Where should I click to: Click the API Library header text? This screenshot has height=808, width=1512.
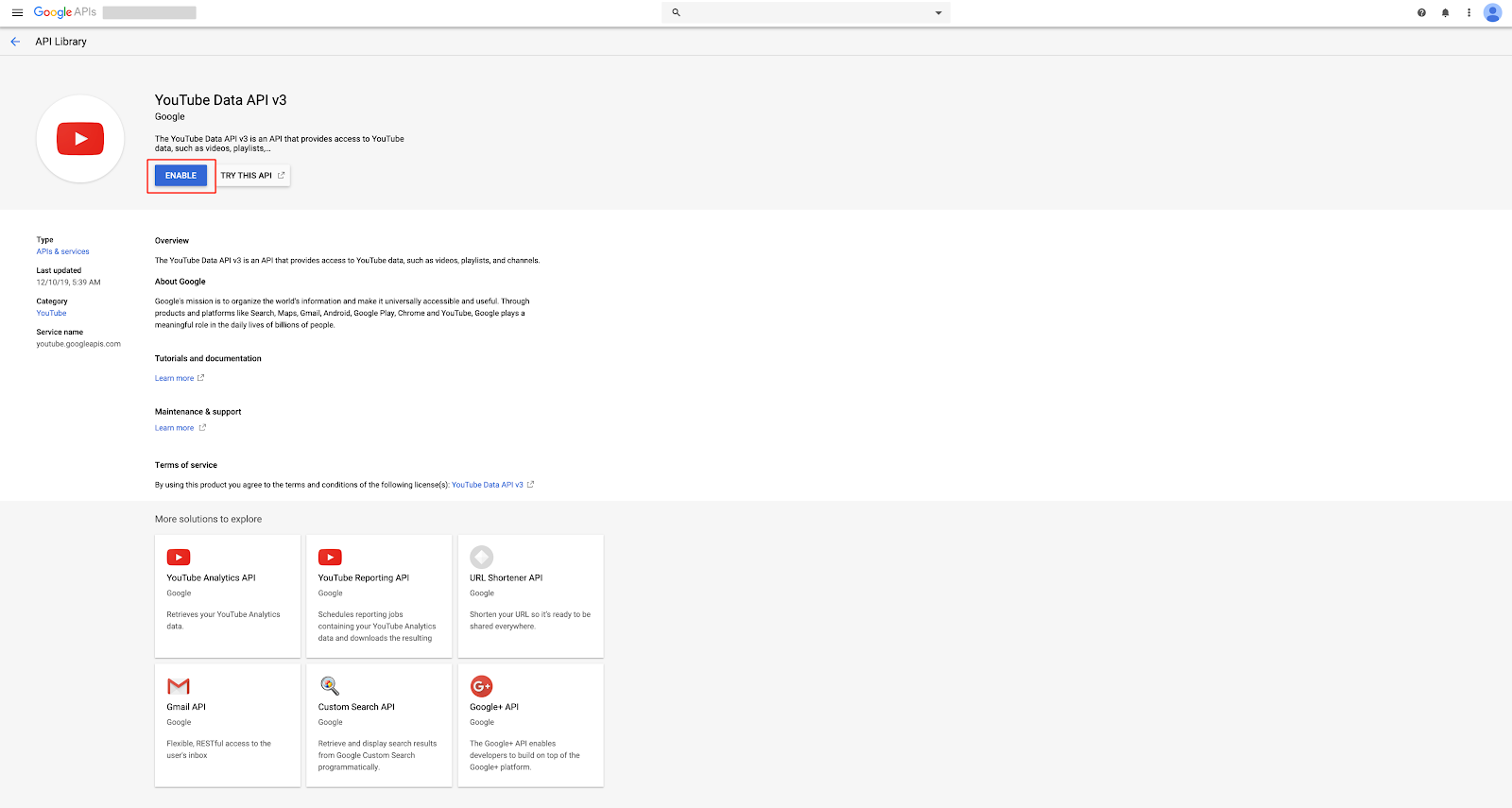pyautogui.click(x=61, y=42)
